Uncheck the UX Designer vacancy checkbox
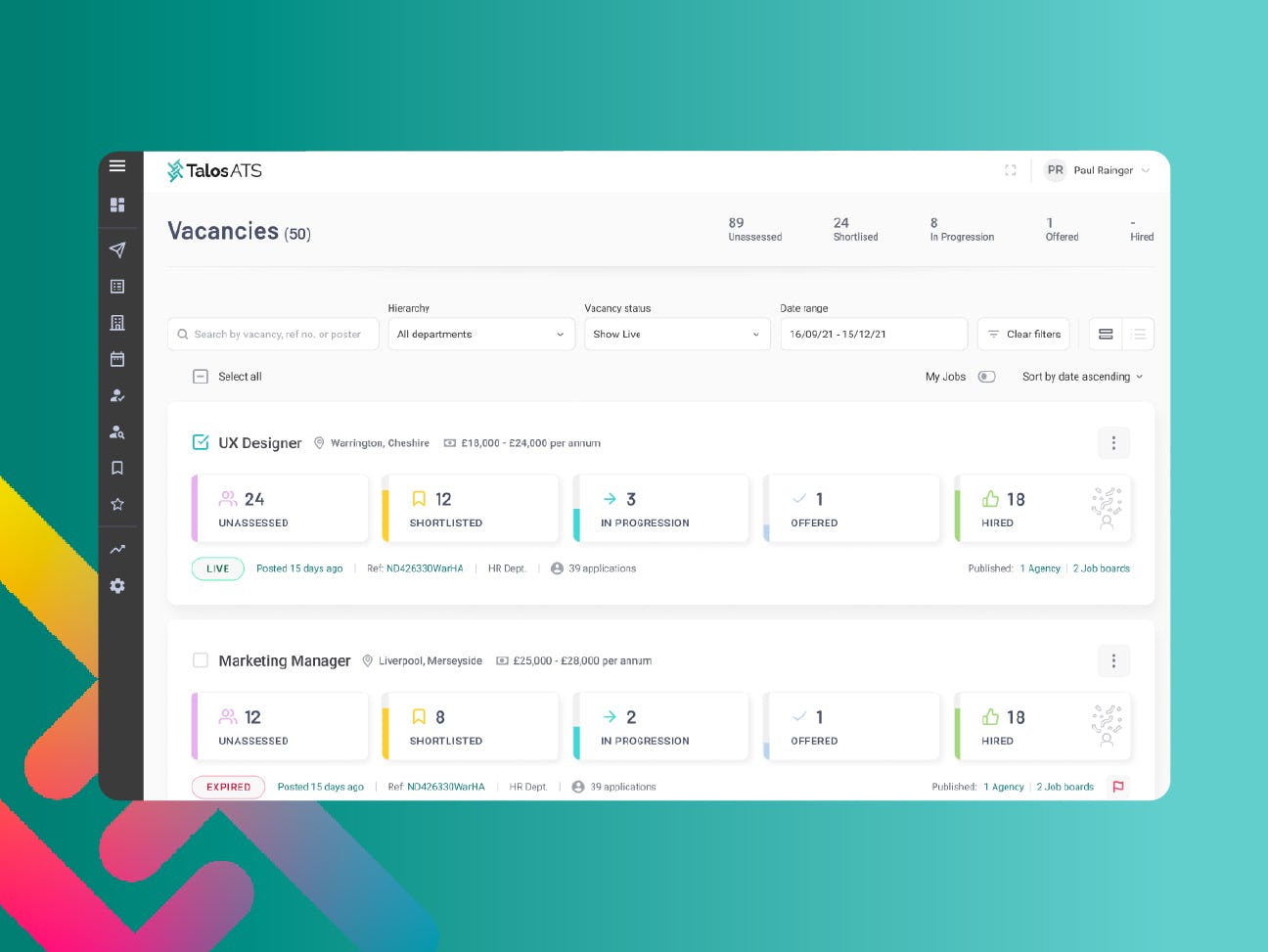 [201, 442]
